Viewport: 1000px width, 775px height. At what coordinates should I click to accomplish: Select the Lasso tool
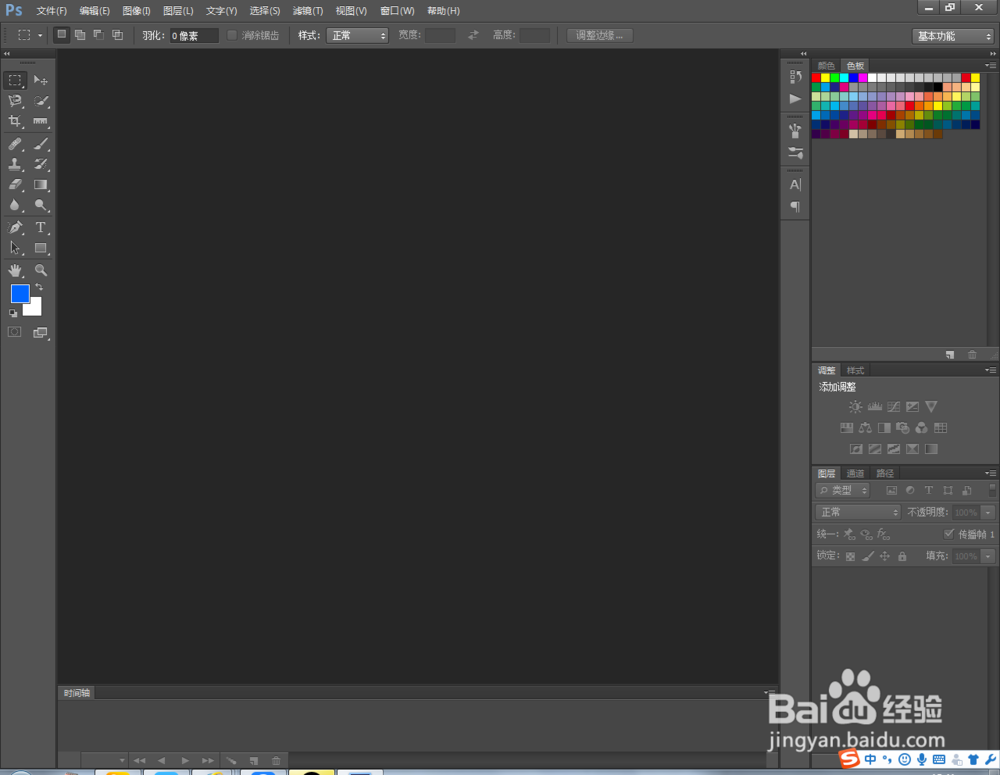[x=15, y=101]
